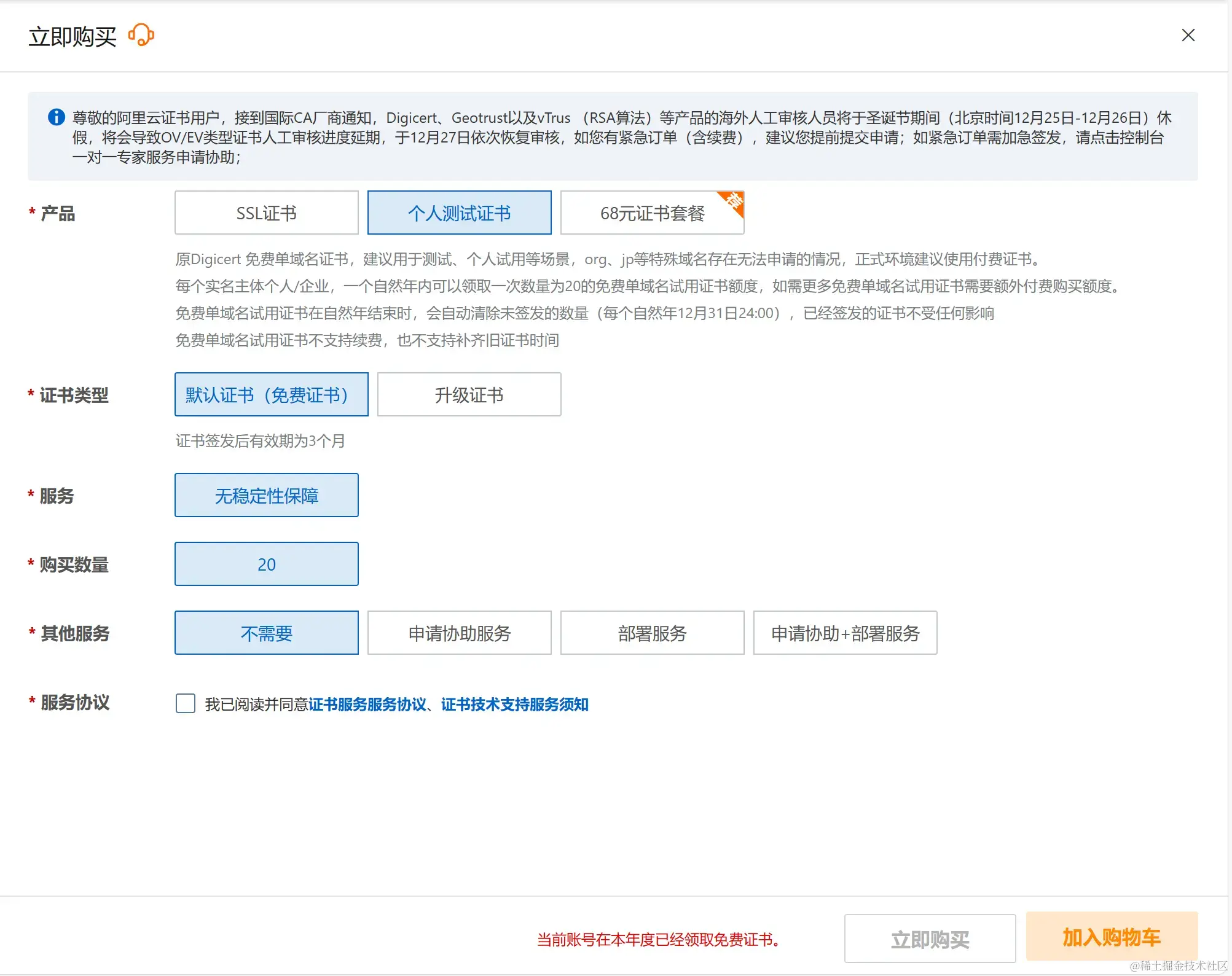Screen dimensions: 1232x976
Task: Click the 加入购物车 button
Action: point(1112,937)
